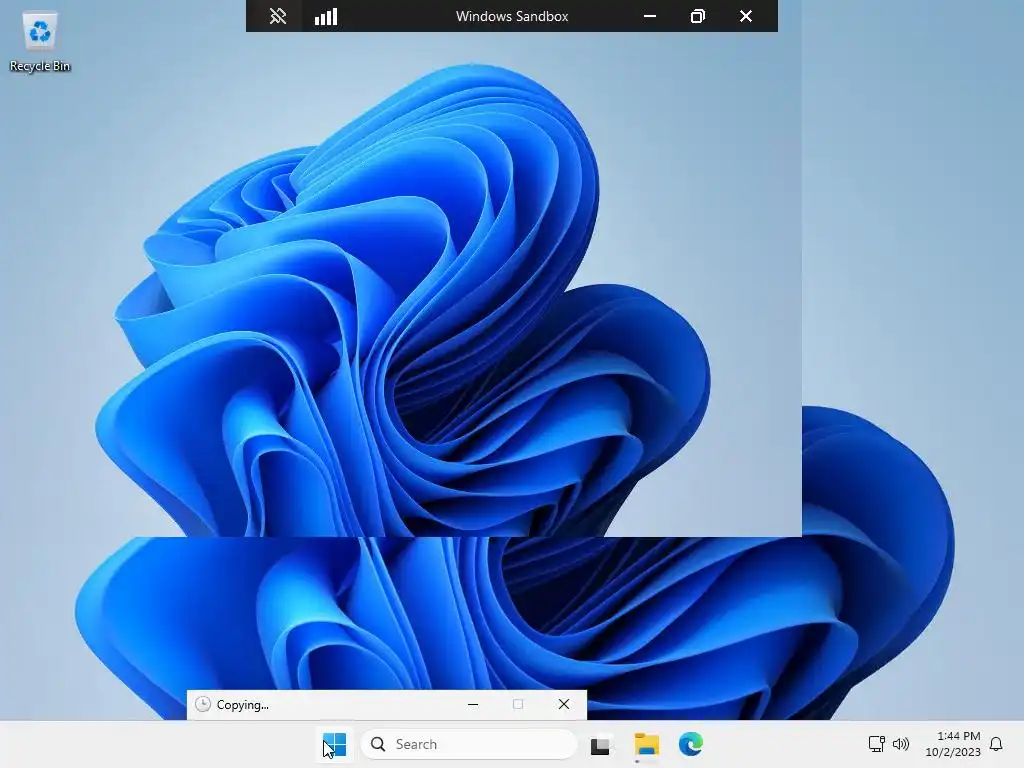This screenshot has width=1024, height=768.
Task: Open the volume speaker tray icon
Action: [x=901, y=744]
